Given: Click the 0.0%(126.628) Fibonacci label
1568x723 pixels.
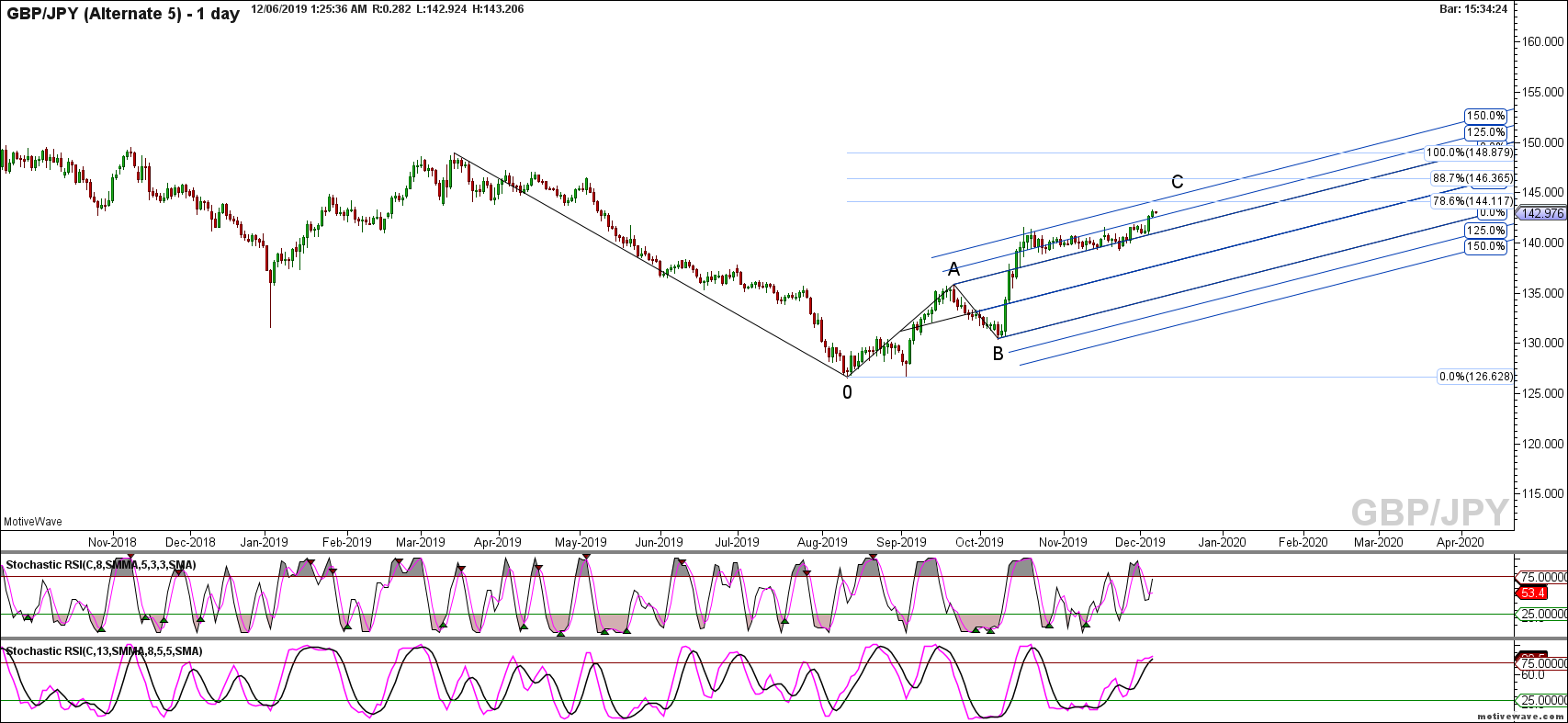Looking at the screenshot, I should click(1475, 377).
